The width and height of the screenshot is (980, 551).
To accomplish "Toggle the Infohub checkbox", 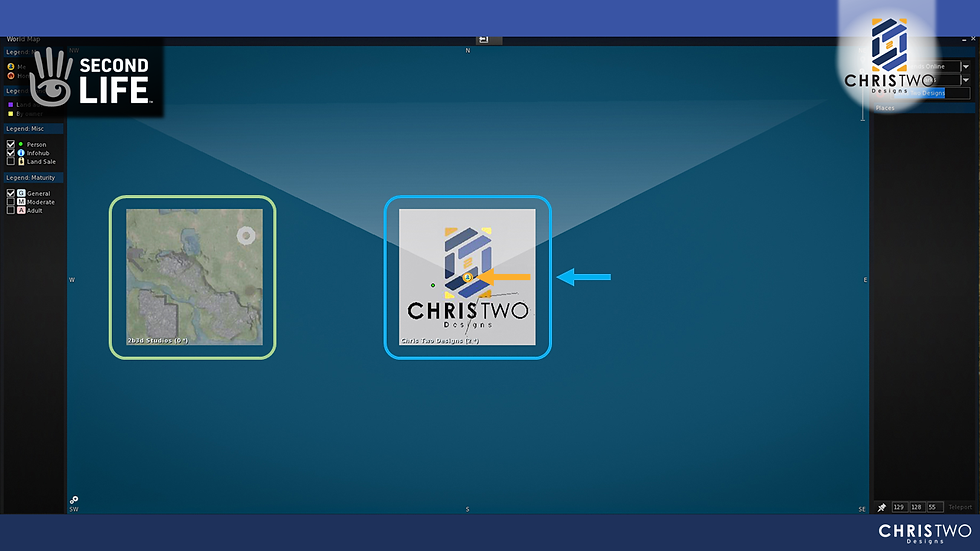I will click(11, 152).
